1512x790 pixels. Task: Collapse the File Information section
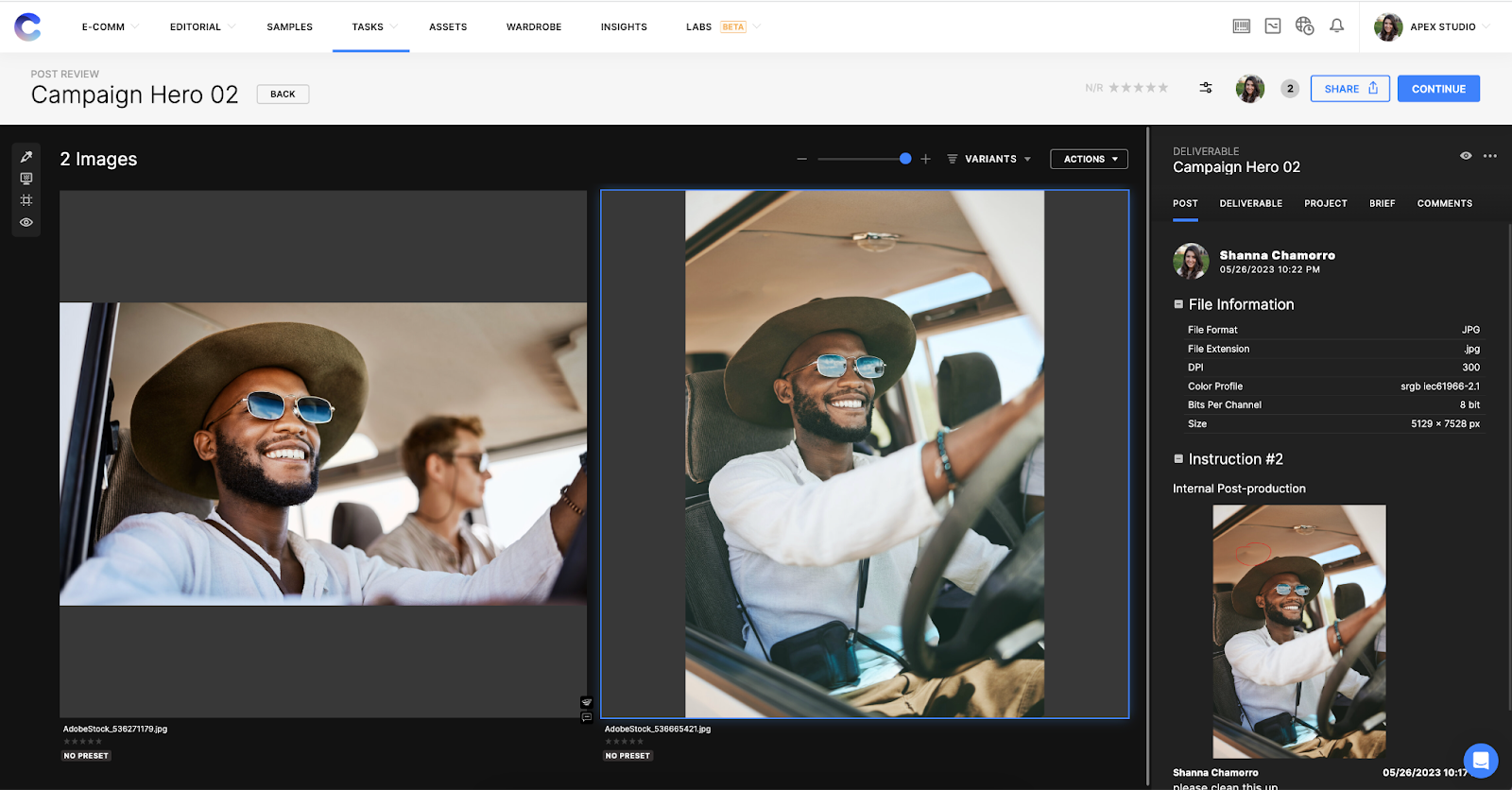[x=1178, y=304]
